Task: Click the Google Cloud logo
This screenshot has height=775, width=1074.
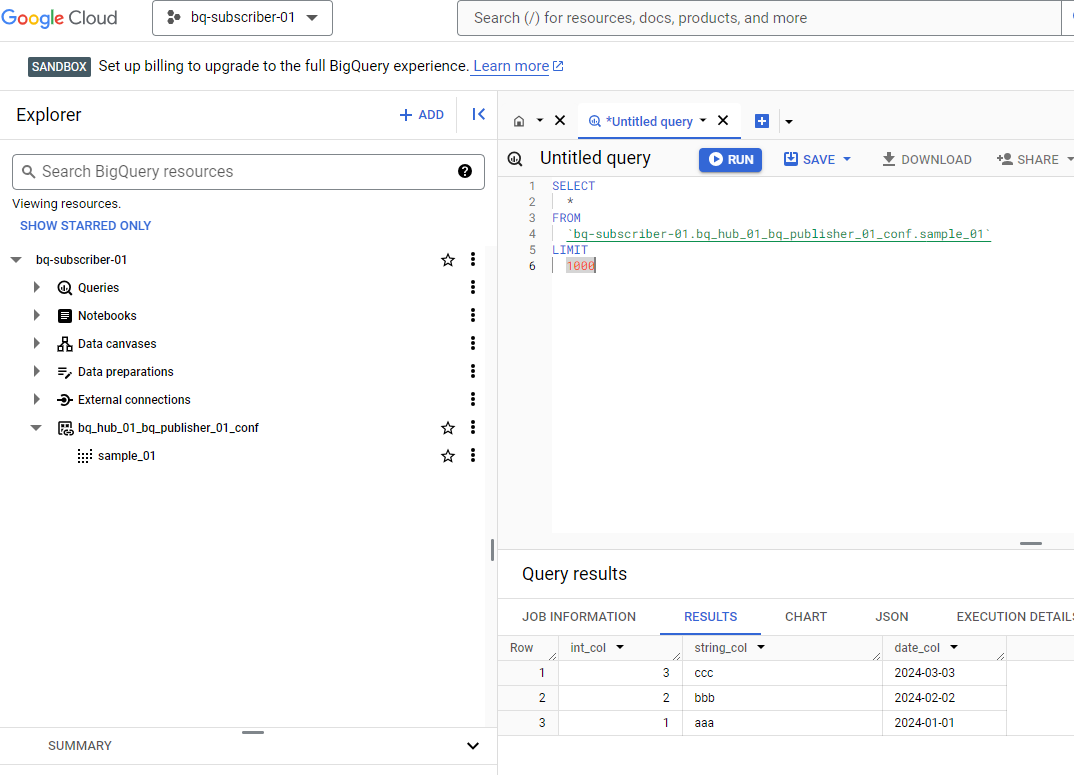Action: coord(60,18)
